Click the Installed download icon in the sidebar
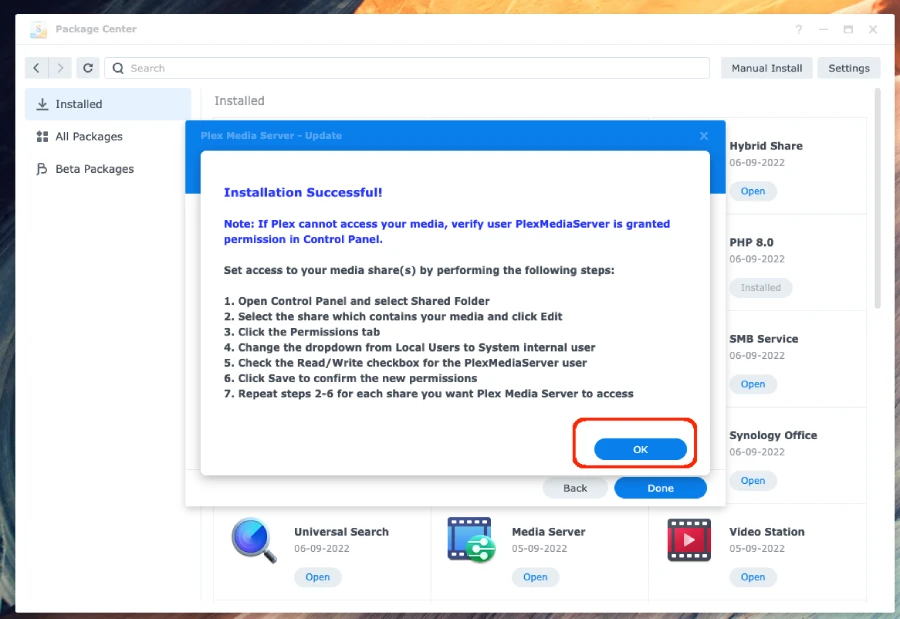The image size is (900, 619). [42, 104]
